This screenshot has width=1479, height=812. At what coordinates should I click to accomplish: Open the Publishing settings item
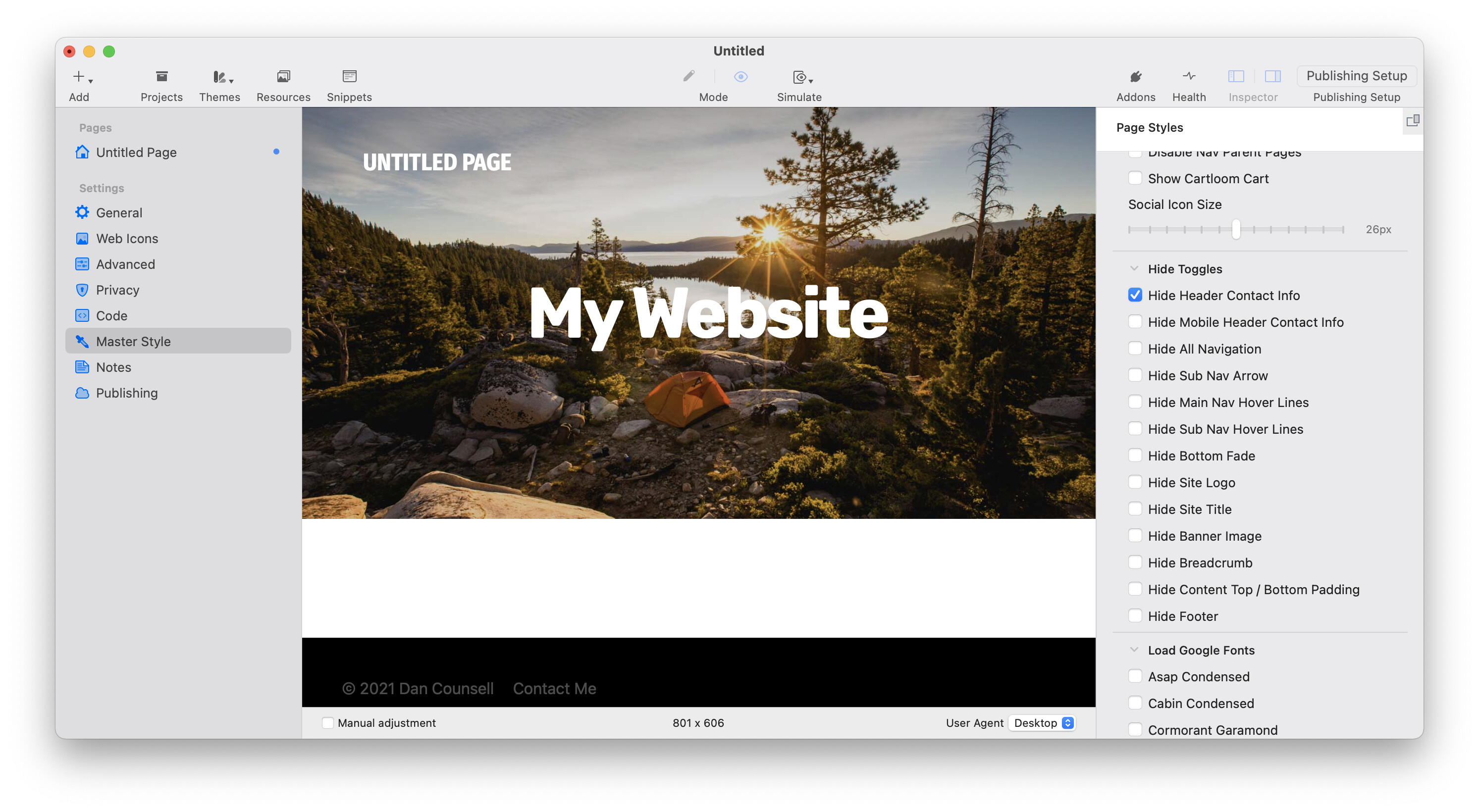pos(126,393)
